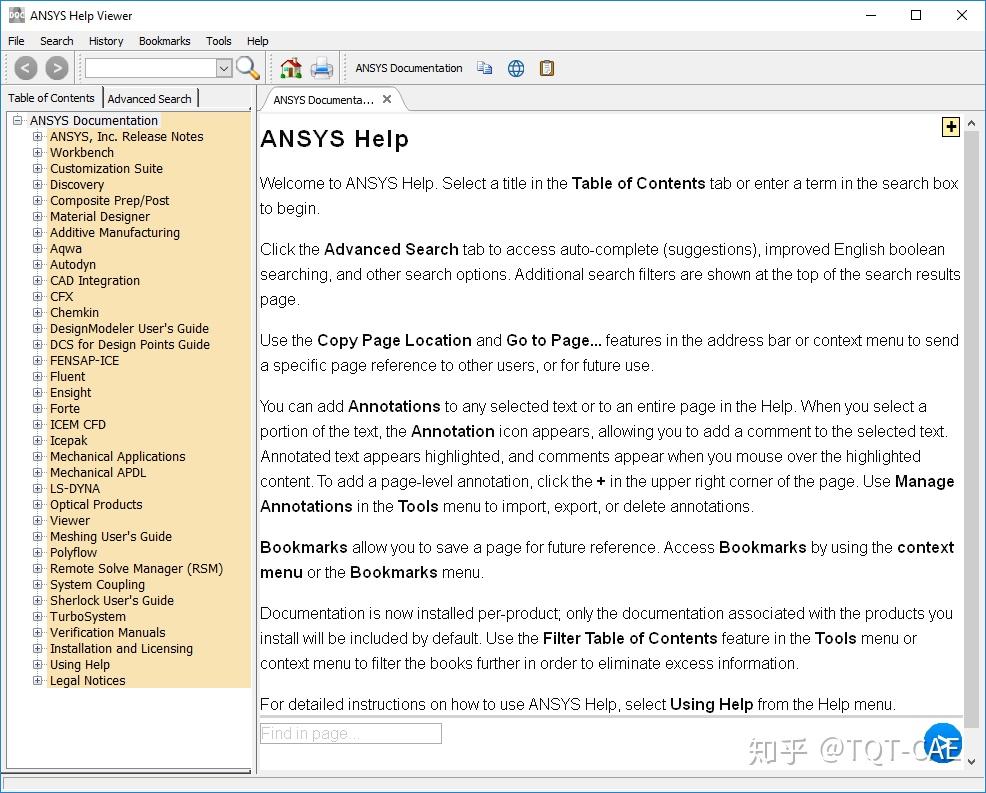Switch to the Advanced Search tab
Viewport: 986px width, 793px height.
pos(149,98)
